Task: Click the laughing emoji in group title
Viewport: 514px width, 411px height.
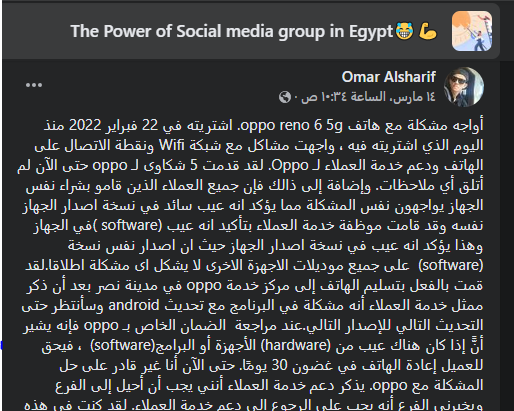Action: [404, 31]
